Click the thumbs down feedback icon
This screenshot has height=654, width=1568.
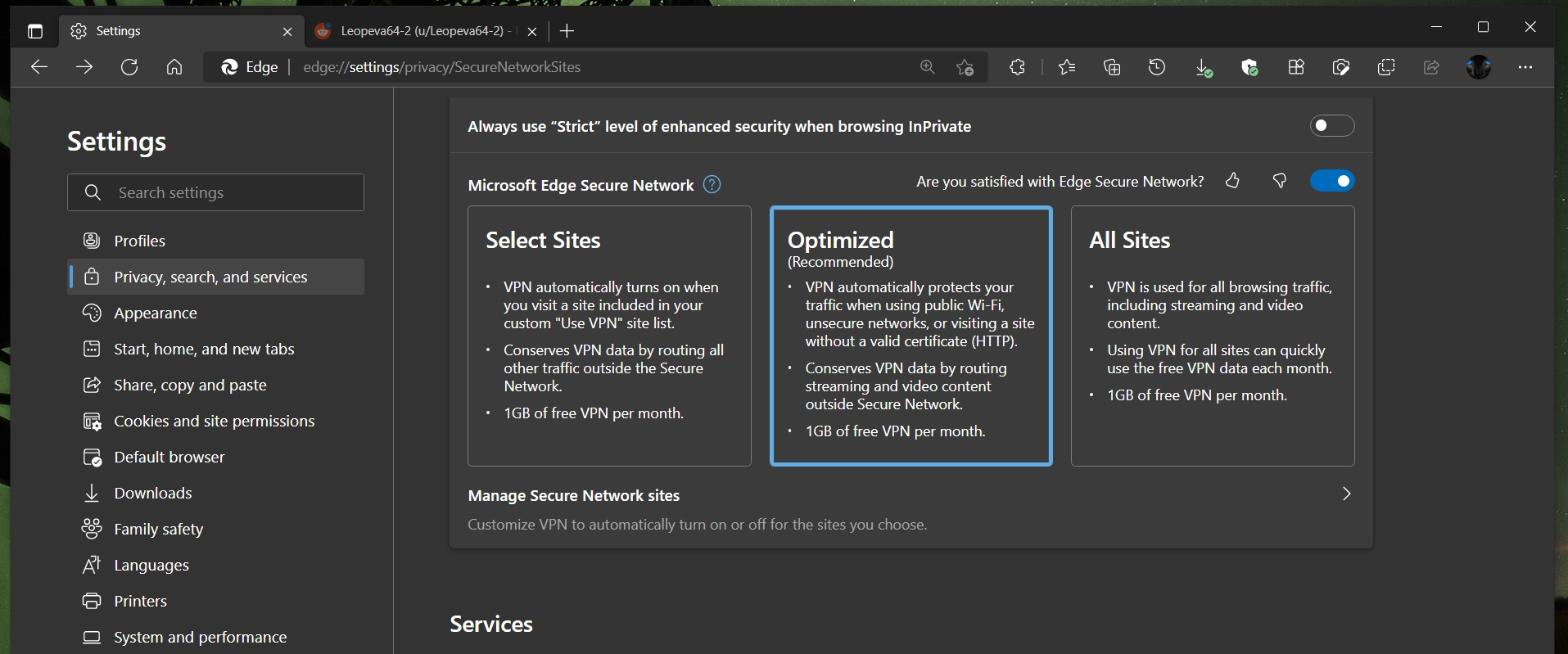(x=1279, y=181)
